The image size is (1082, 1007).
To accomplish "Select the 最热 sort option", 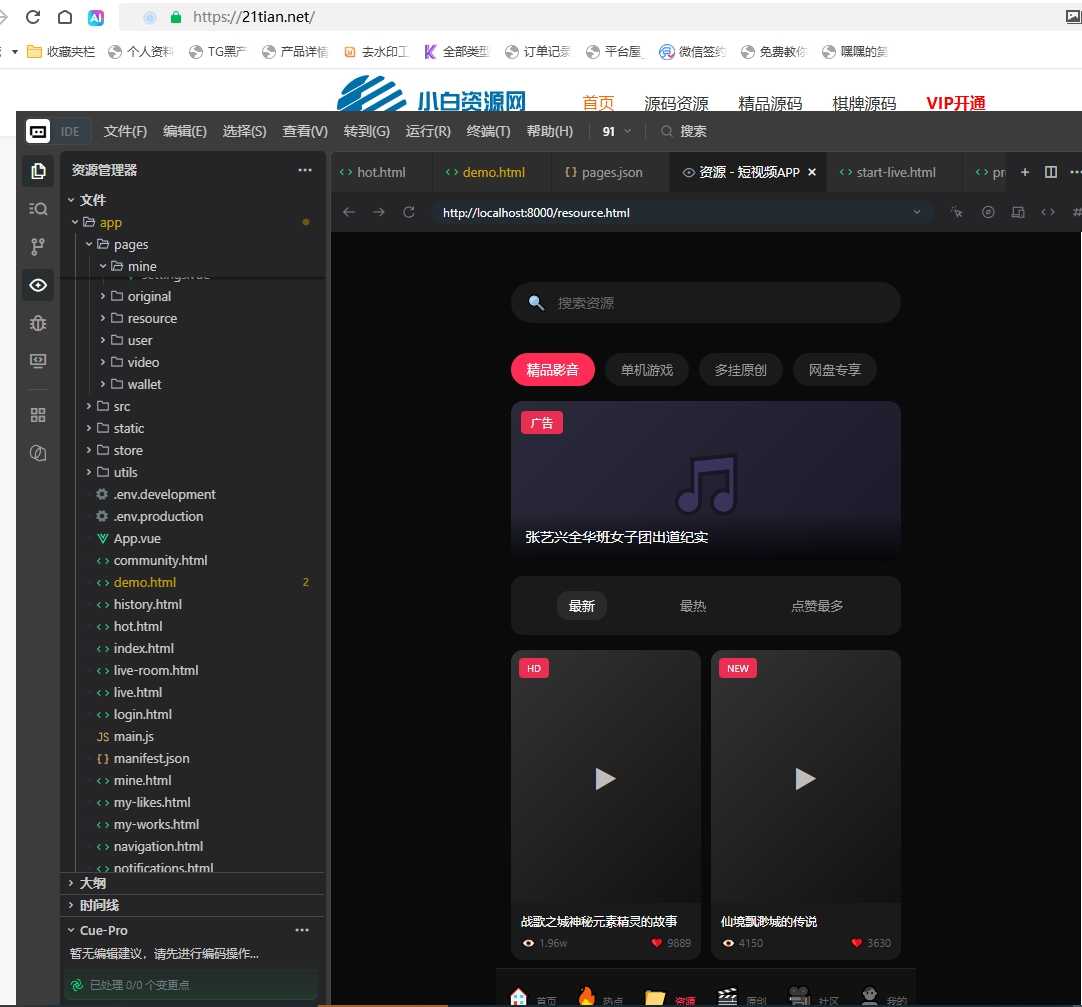I will [693, 606].
